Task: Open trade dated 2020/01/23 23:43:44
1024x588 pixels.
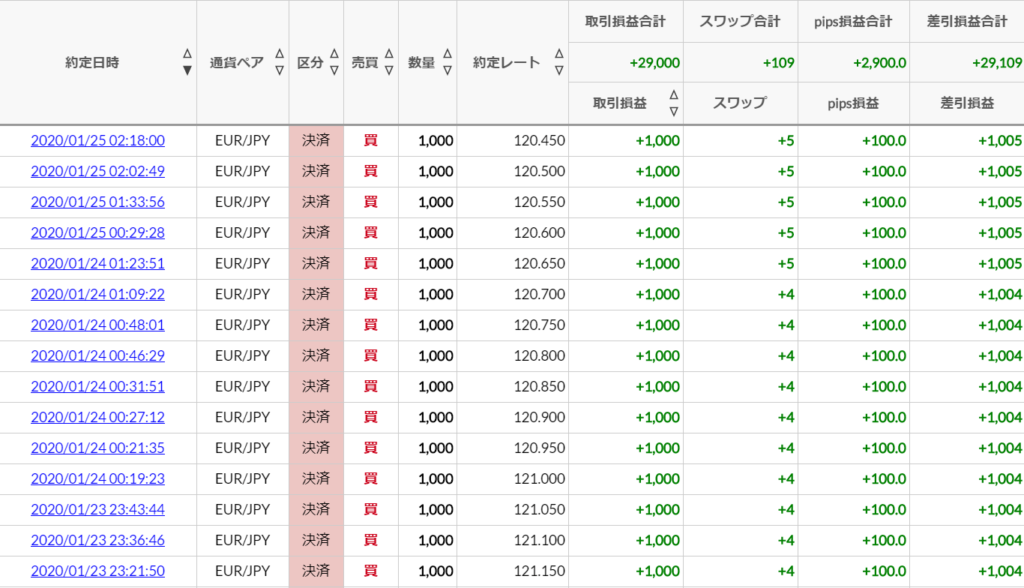Action: 98,509
